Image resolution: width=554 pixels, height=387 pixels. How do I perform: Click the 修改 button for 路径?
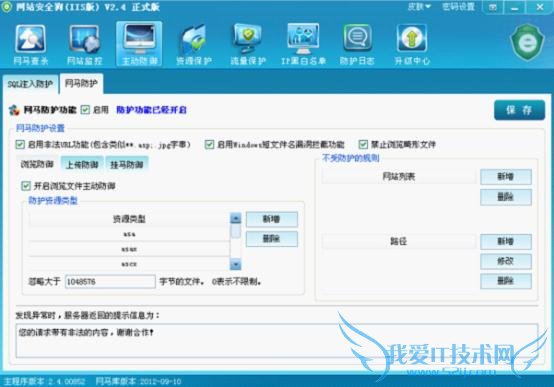[x=506, y=262]
